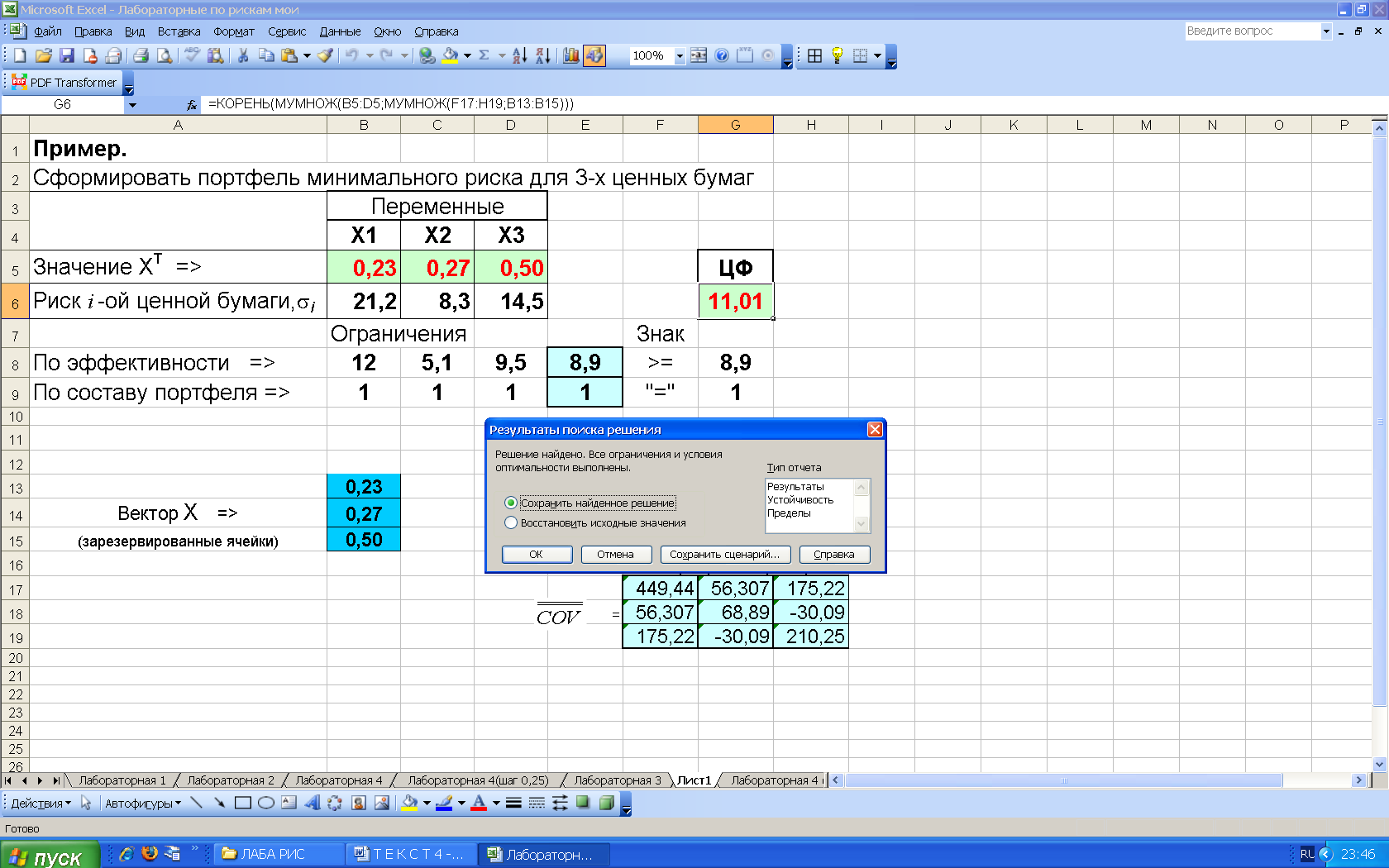Select the Rectangle shape tool

[242, 803]
